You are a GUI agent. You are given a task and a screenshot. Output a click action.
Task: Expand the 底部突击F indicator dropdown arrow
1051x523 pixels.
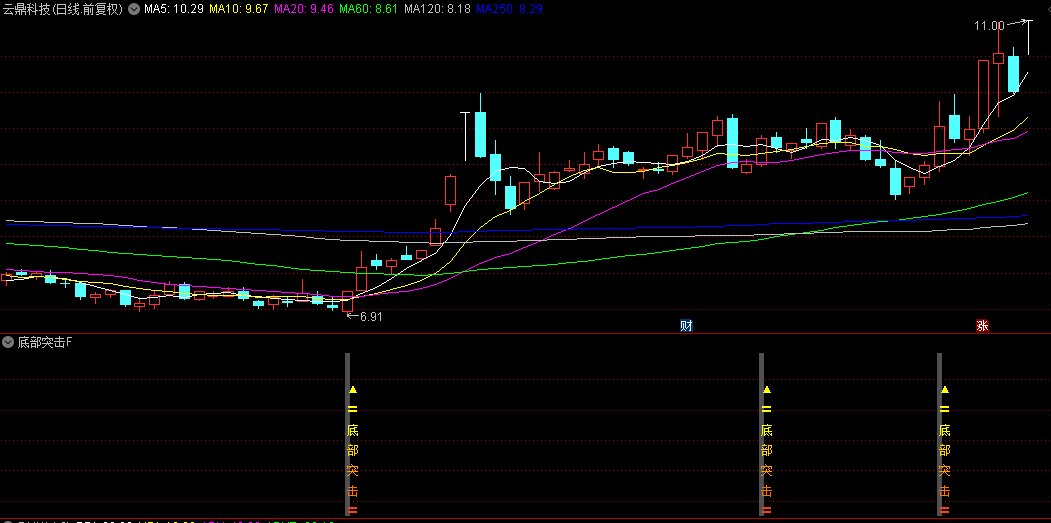coord(8,343)
